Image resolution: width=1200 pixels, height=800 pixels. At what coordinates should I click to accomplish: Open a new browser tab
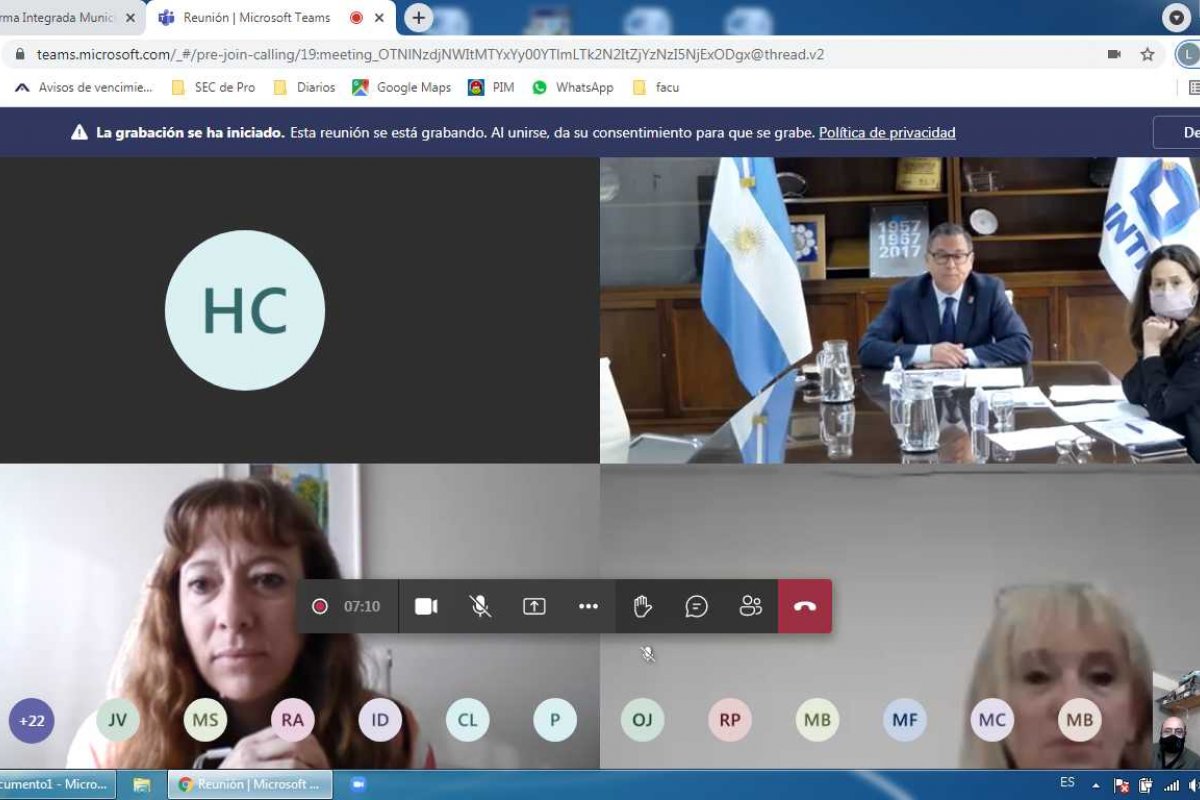point(418,18)
